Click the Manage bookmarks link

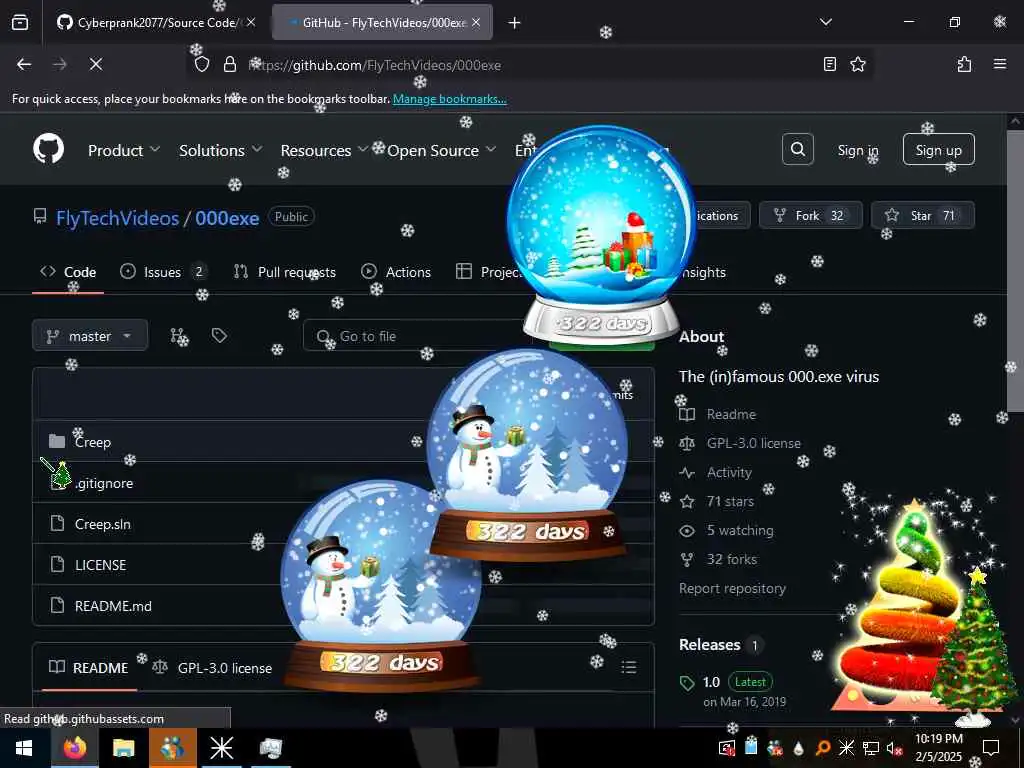(449, 99)
